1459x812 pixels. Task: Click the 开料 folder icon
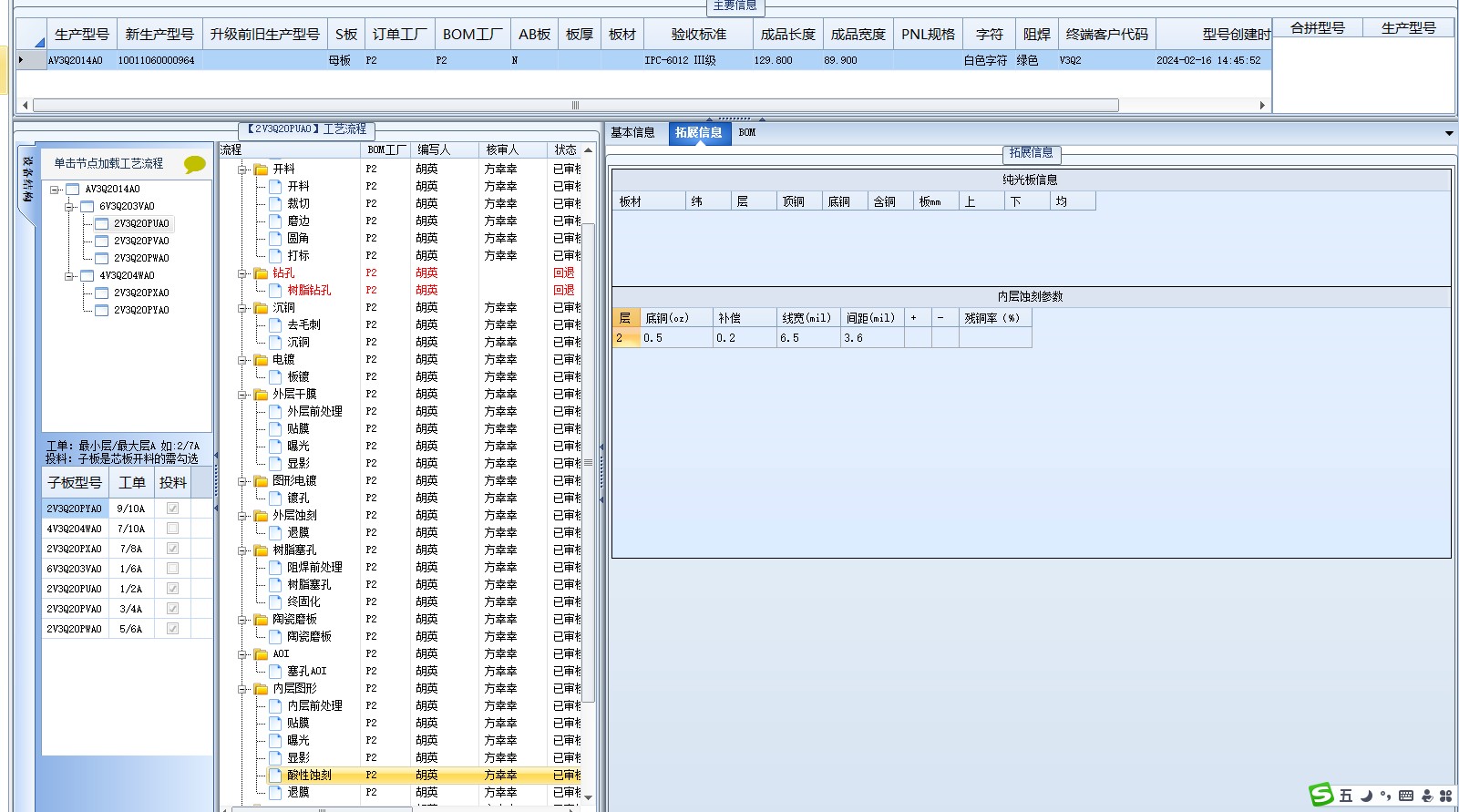[x=261, y=170]
